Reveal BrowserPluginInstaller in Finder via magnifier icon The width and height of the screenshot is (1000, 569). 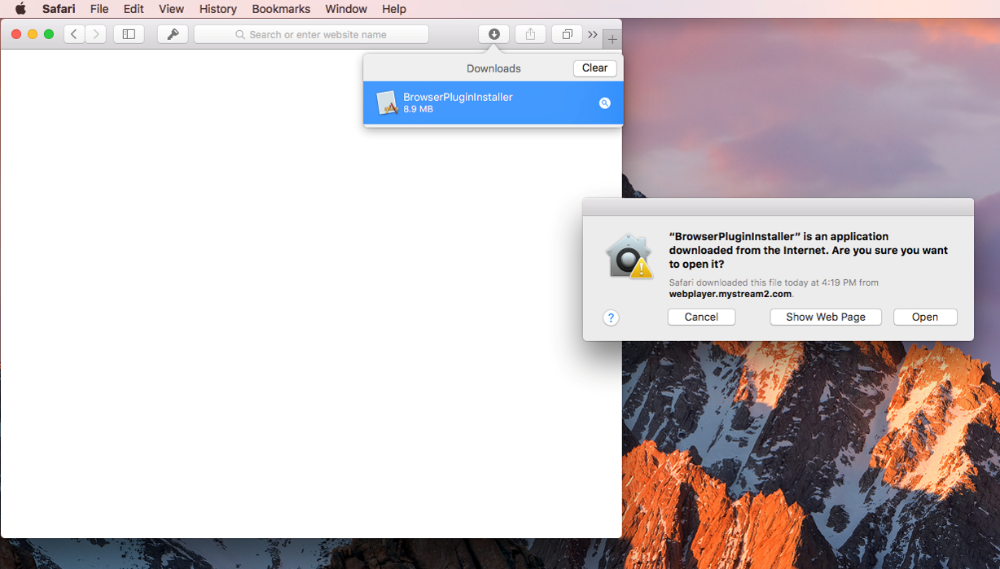point(605,103)
